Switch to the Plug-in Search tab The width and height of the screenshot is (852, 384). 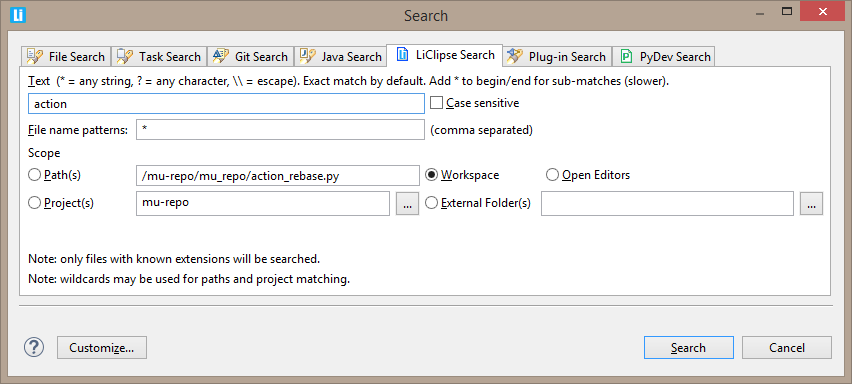pos(557,56)
